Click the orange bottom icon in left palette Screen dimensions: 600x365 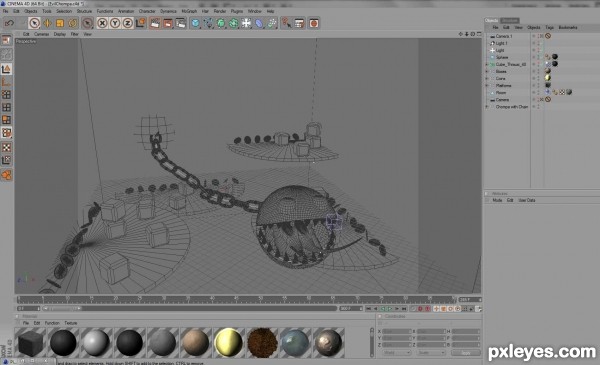coord(7,175)
